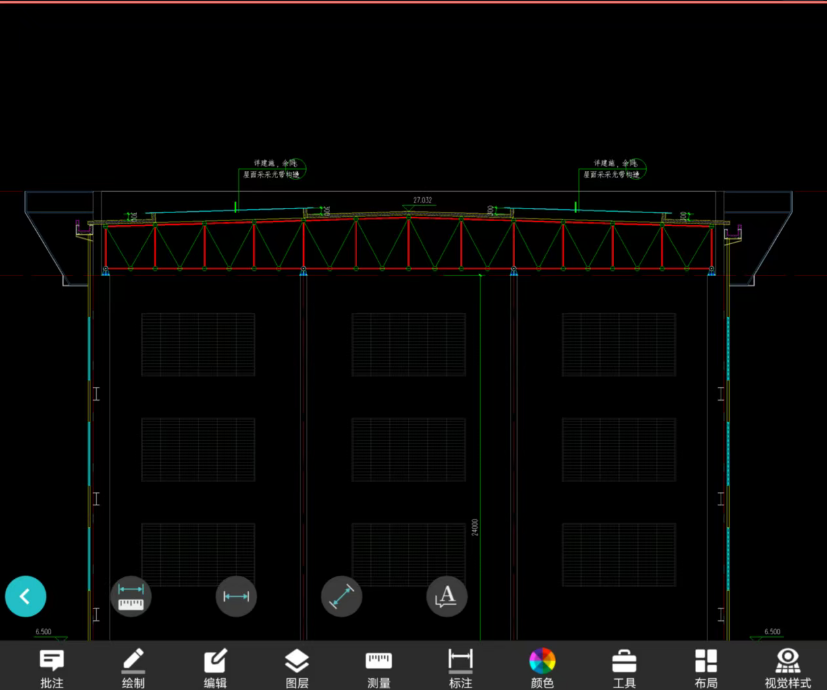Click the left 6.500 elevation marker
Image resolution: width=827 pixels, height=690 pixels.
point(43,632)
